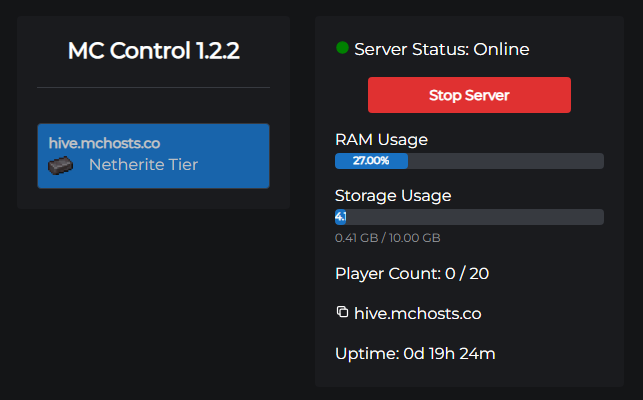Click the RAM Usage progress bar
The image size is (643, 400).
pyautogui.click(x=469, y=161)
